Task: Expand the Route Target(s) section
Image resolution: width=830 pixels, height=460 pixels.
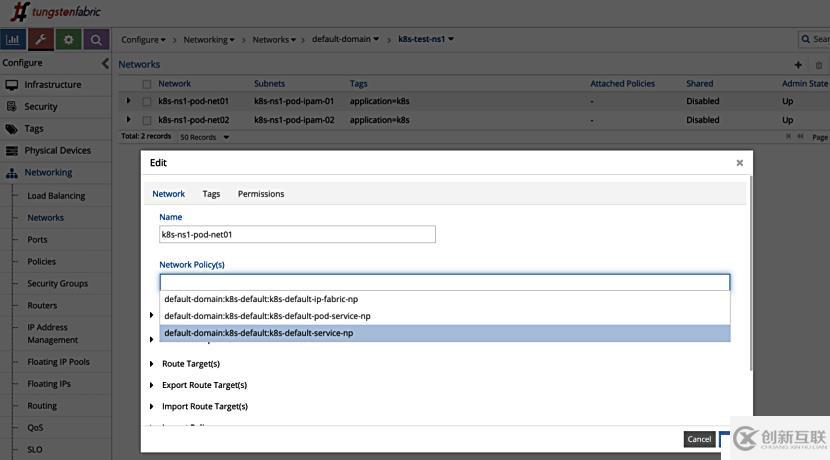Action: [x=152, y=364]
